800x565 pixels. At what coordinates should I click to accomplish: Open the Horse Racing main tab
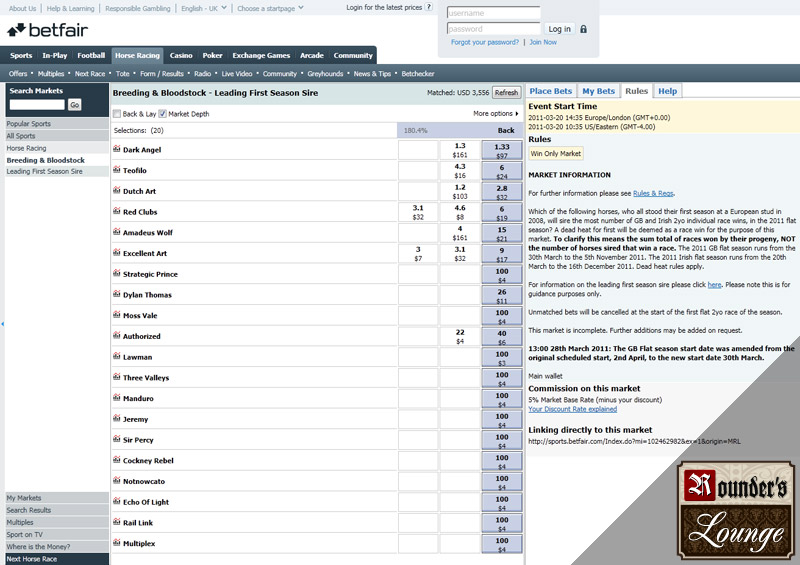(x=137, y=55)
